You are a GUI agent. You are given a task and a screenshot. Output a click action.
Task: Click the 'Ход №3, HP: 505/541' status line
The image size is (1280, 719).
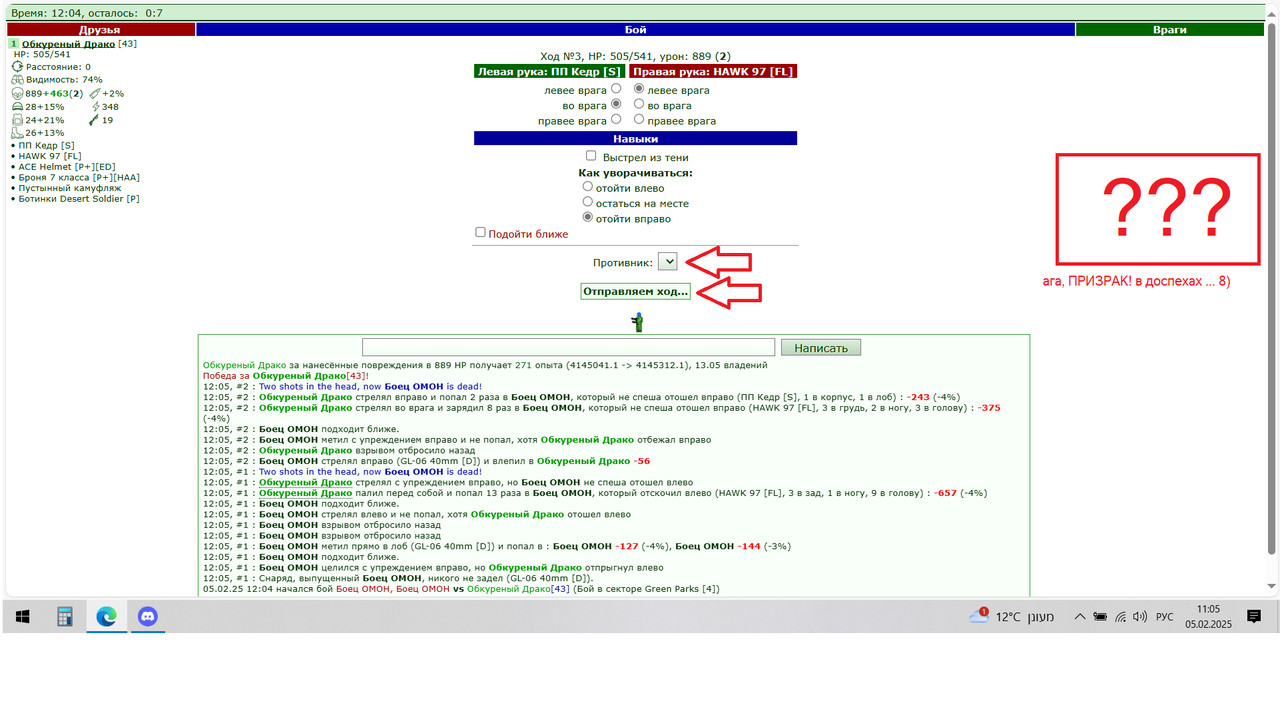(x=636, y=57)
